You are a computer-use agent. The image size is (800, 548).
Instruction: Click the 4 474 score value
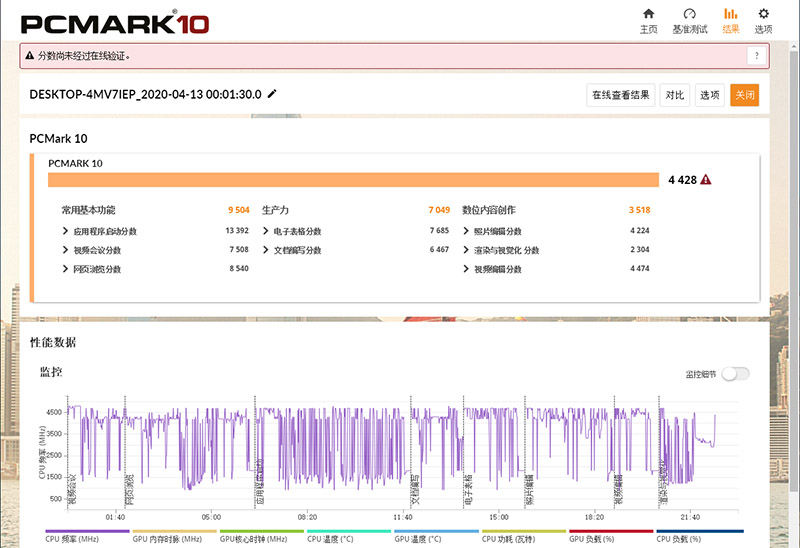tap(640, 268)
